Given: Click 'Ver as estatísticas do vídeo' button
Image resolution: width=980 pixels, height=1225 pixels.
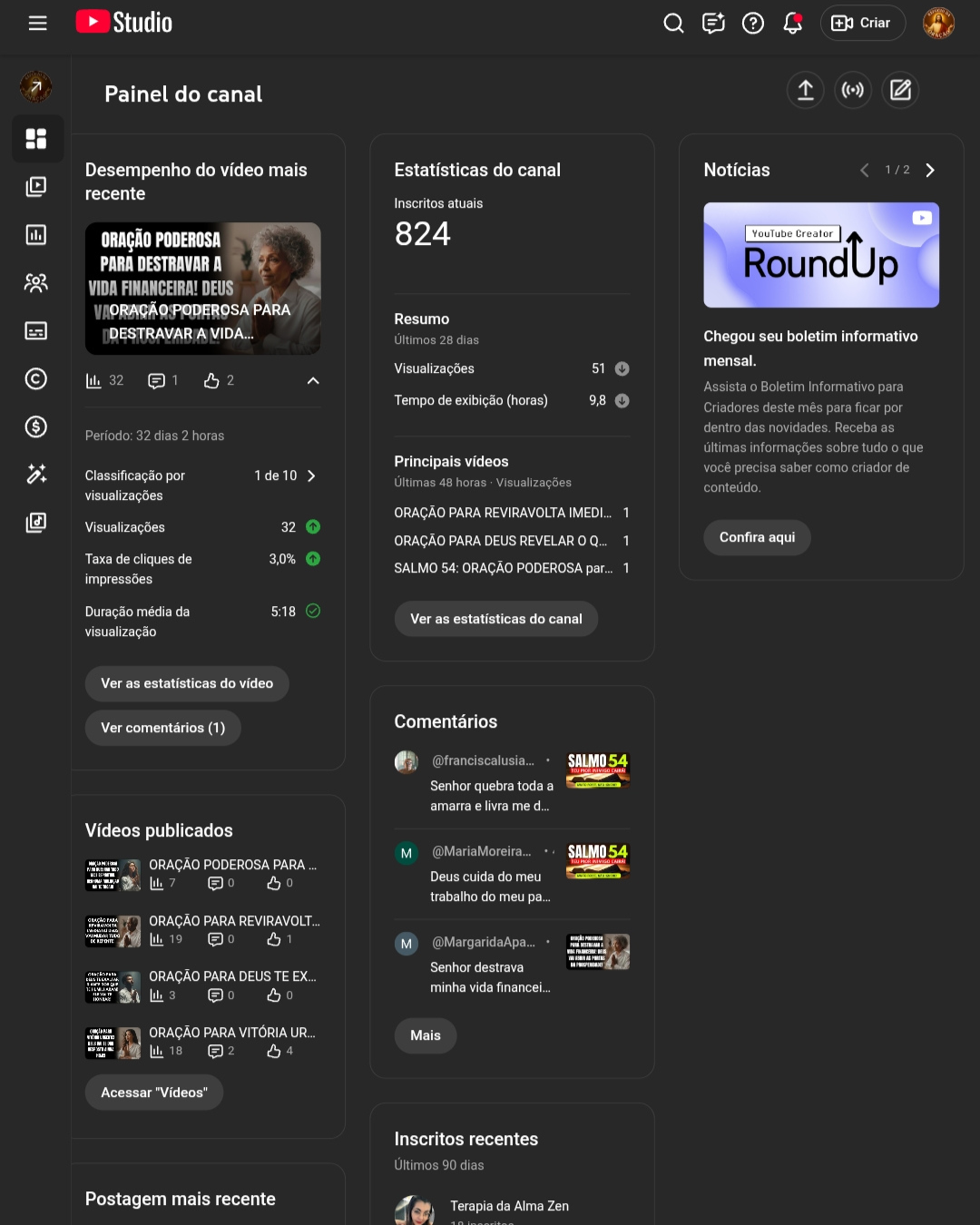Looking at the screenshot, I should coord(187,683).
